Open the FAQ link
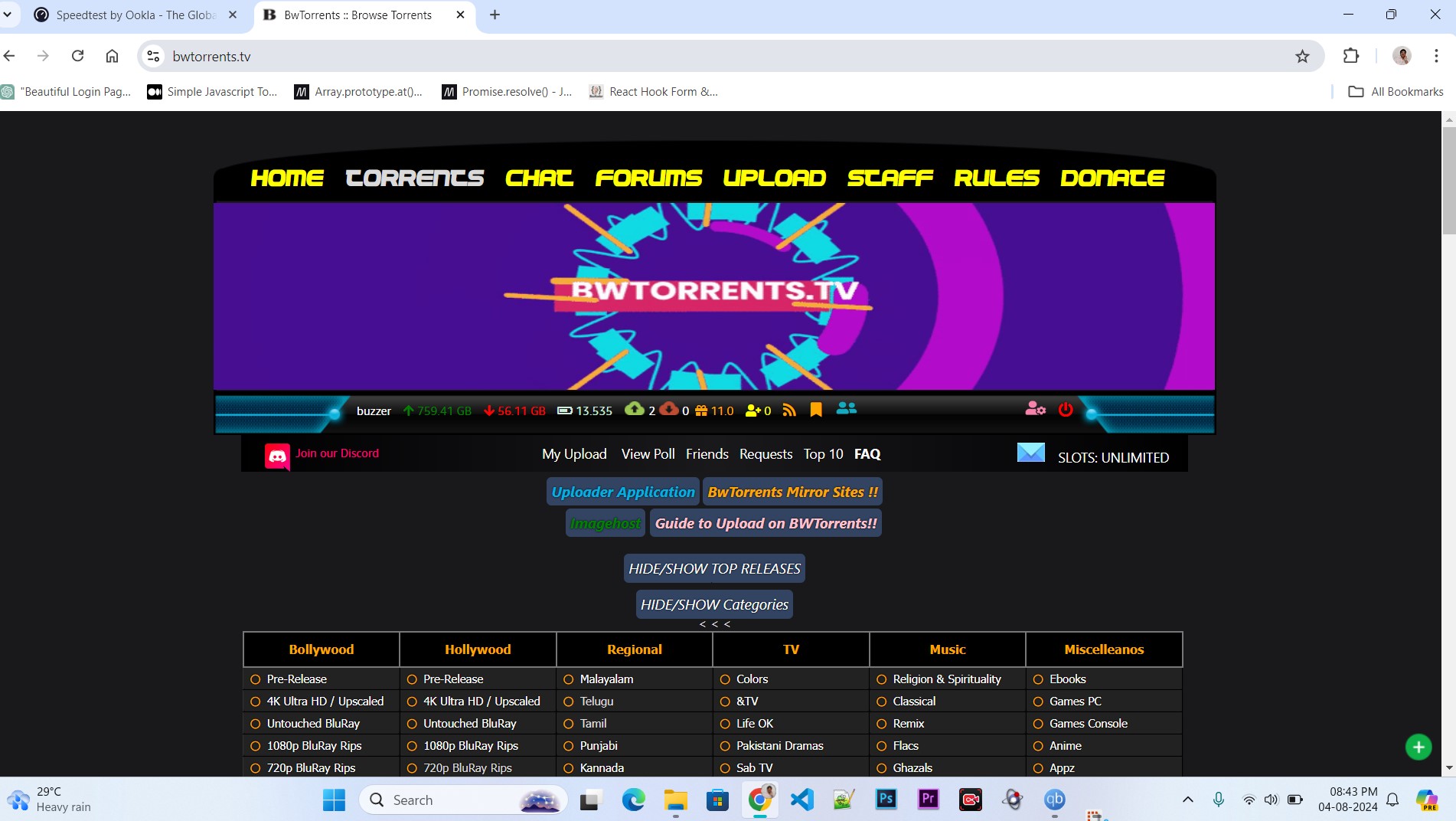 click(867, 454)
